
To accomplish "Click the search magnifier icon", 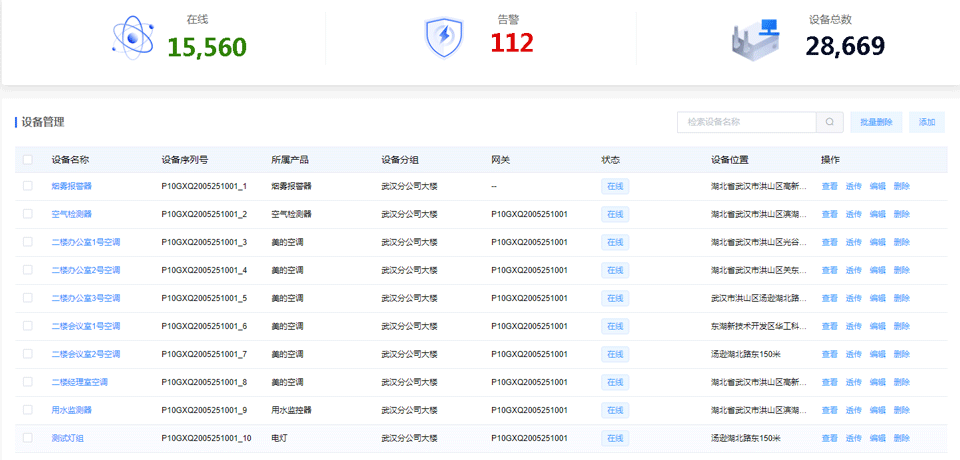I will 829,122.
